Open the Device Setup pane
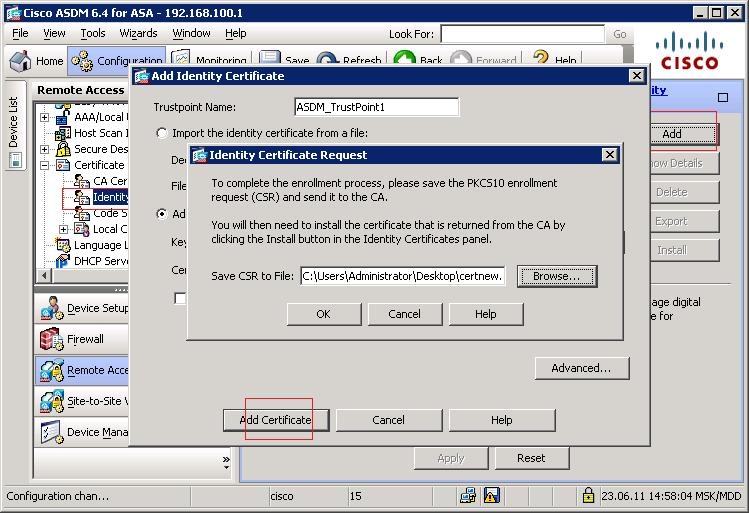Screen dimensions: 749x513 pyautogui.click(x=82, y=309)
